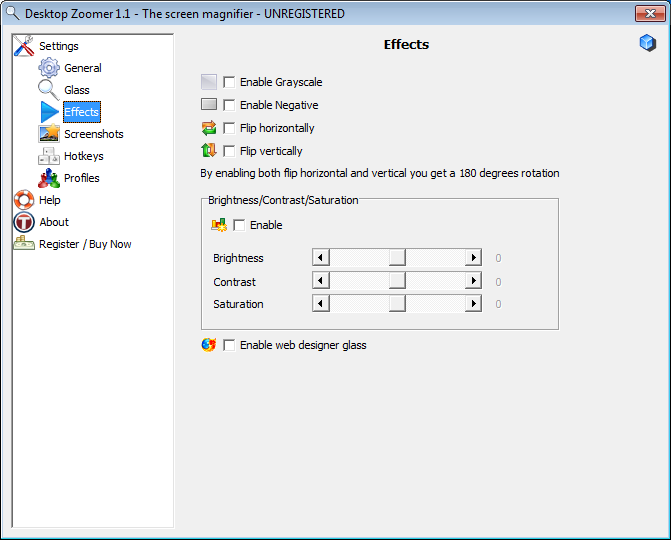Viewport: 671px width, 540px height.
Task: Click the Screenshots picture icon
Action: click(x=49, y=134)
